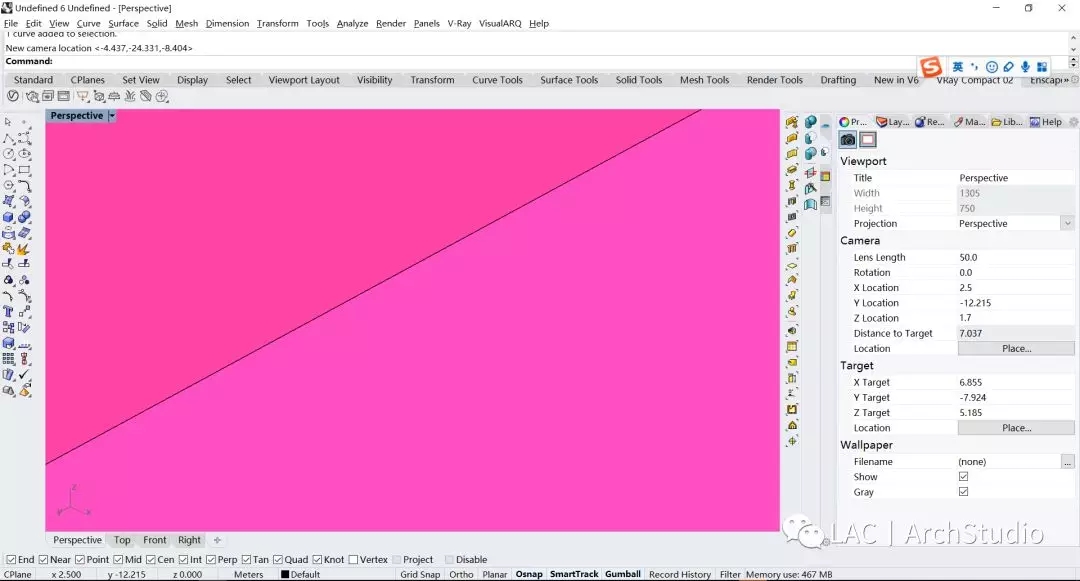This screenshot has width=1080, height=581.
Task: Click the Explode tool icon
Action: [24, 249]
